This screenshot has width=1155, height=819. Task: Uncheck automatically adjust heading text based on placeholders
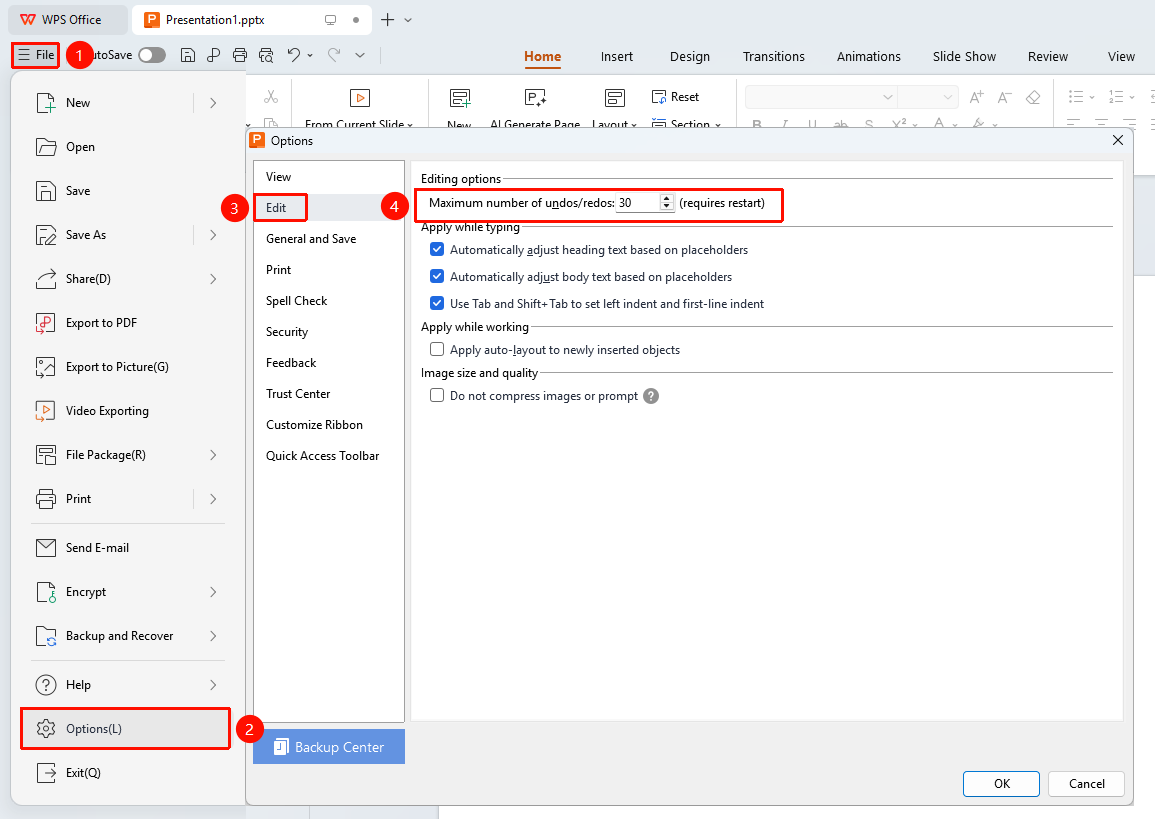(437, 250)
